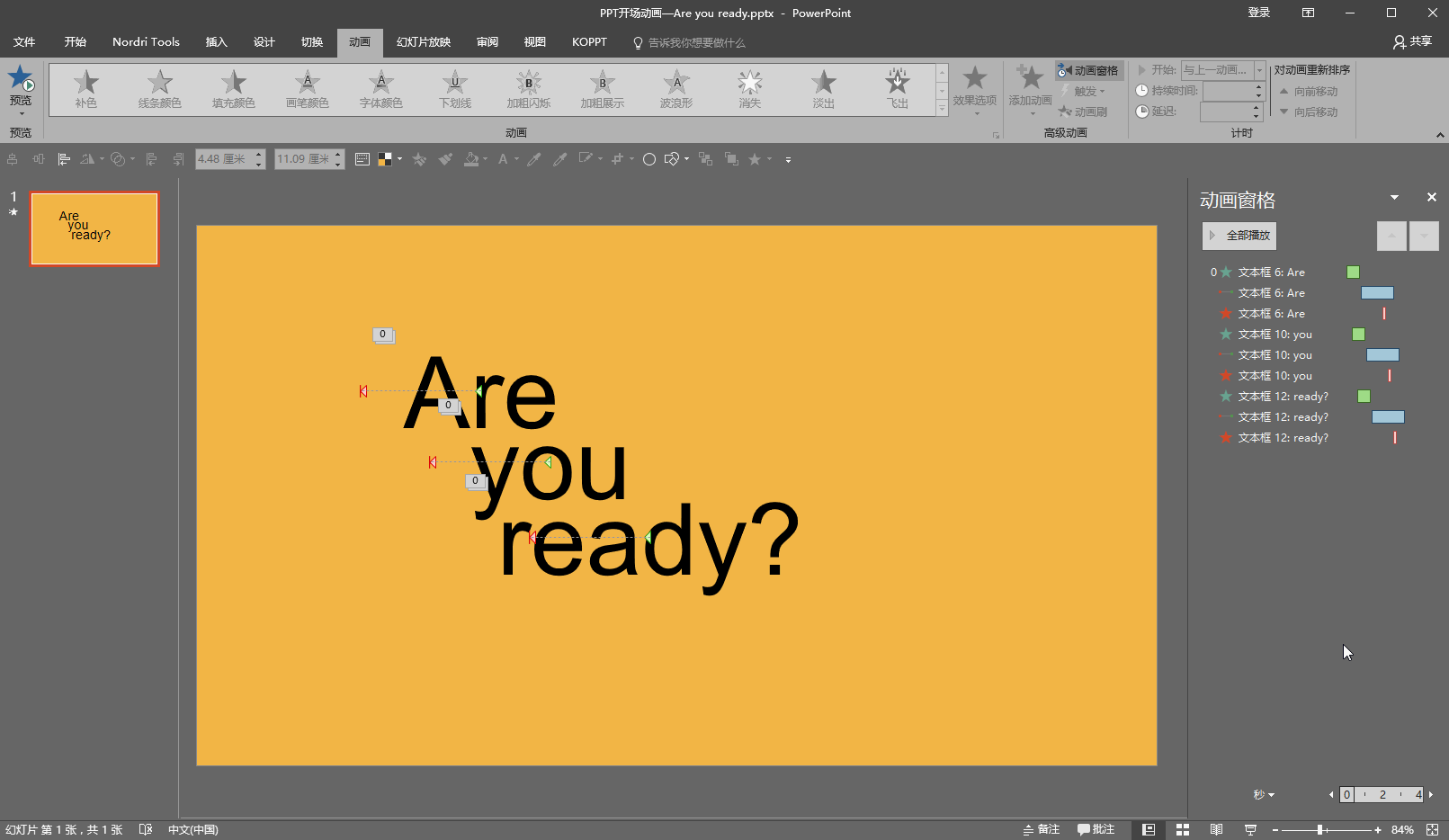Select the 消失 exit animation

click(750, 90)
